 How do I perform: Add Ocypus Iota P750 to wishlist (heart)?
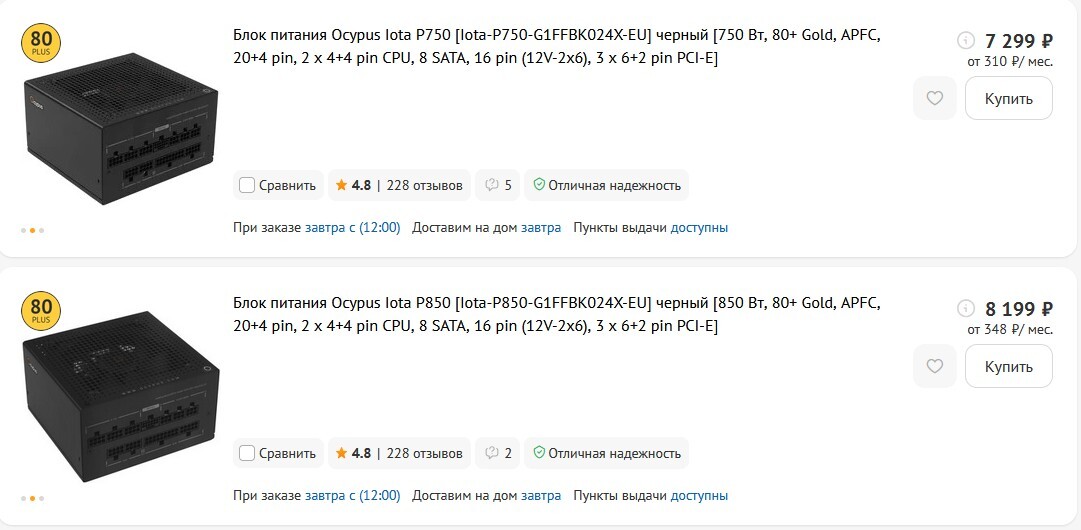point(934,98)
